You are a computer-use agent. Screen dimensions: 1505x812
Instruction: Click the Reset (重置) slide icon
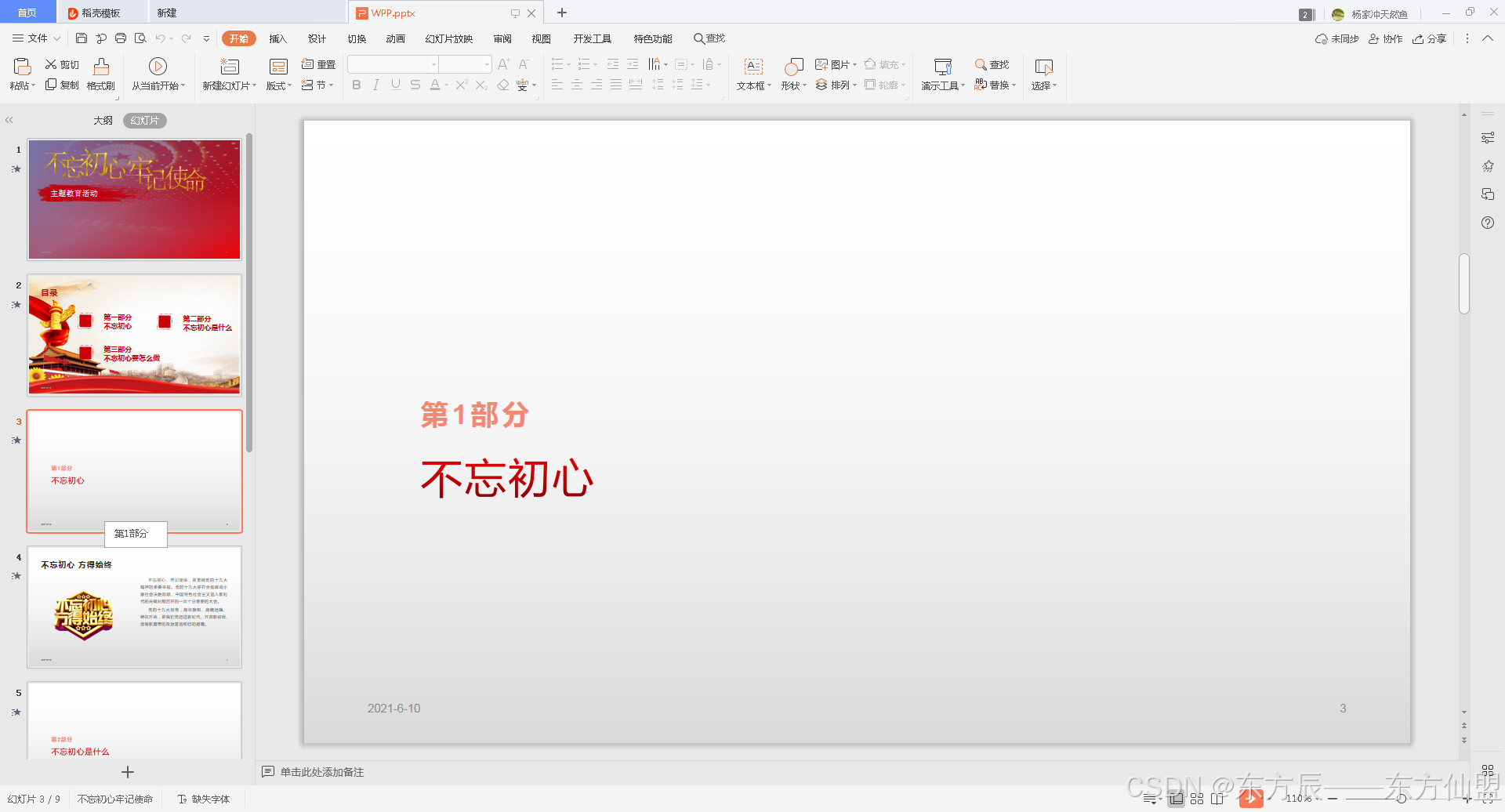308,64
